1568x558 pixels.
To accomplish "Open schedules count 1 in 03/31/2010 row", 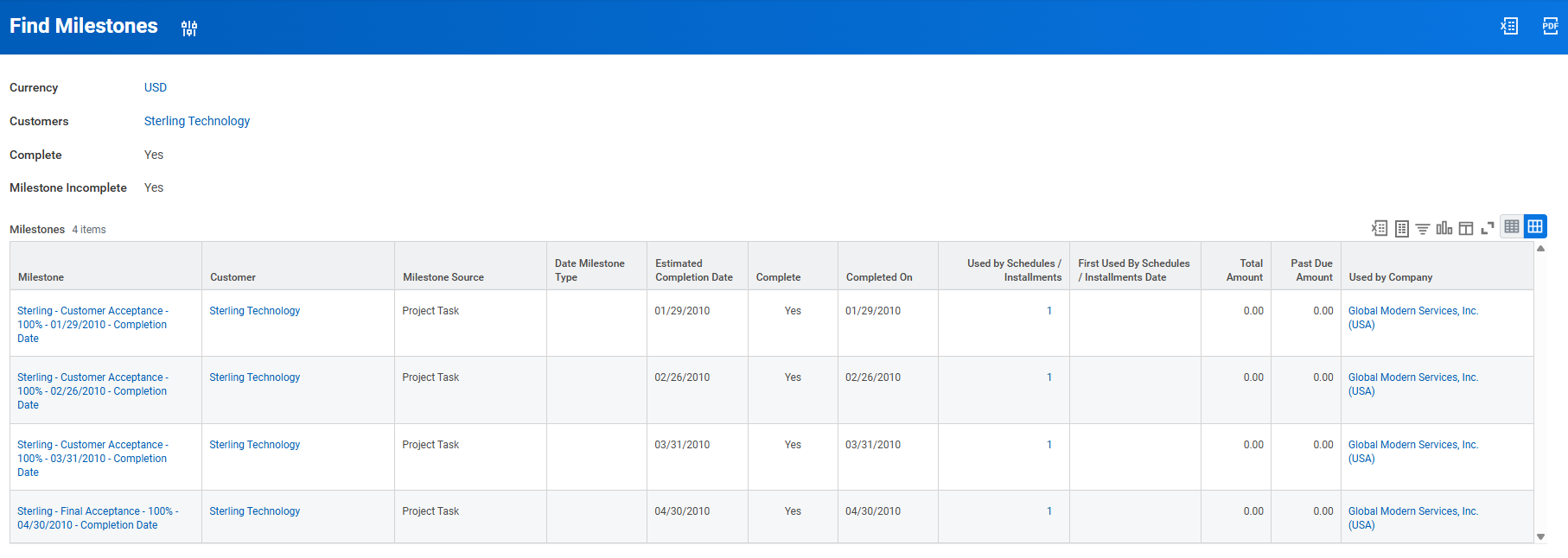I will coord(1049,445).
